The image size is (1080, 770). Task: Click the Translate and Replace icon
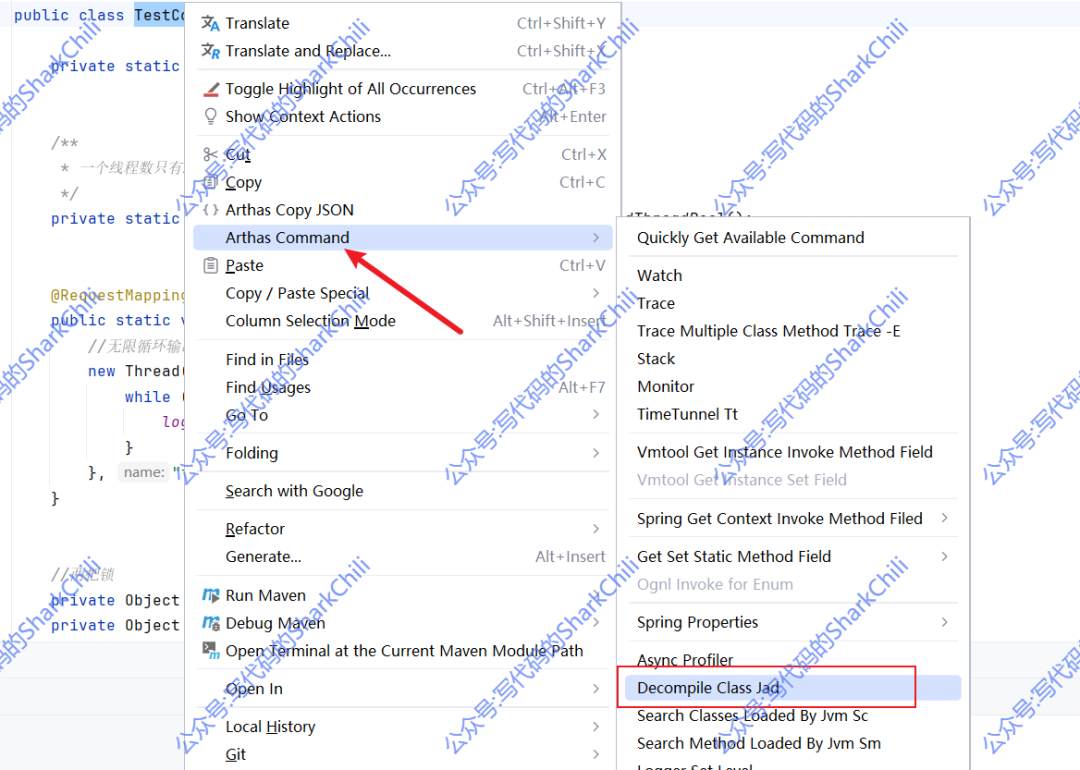210,51
